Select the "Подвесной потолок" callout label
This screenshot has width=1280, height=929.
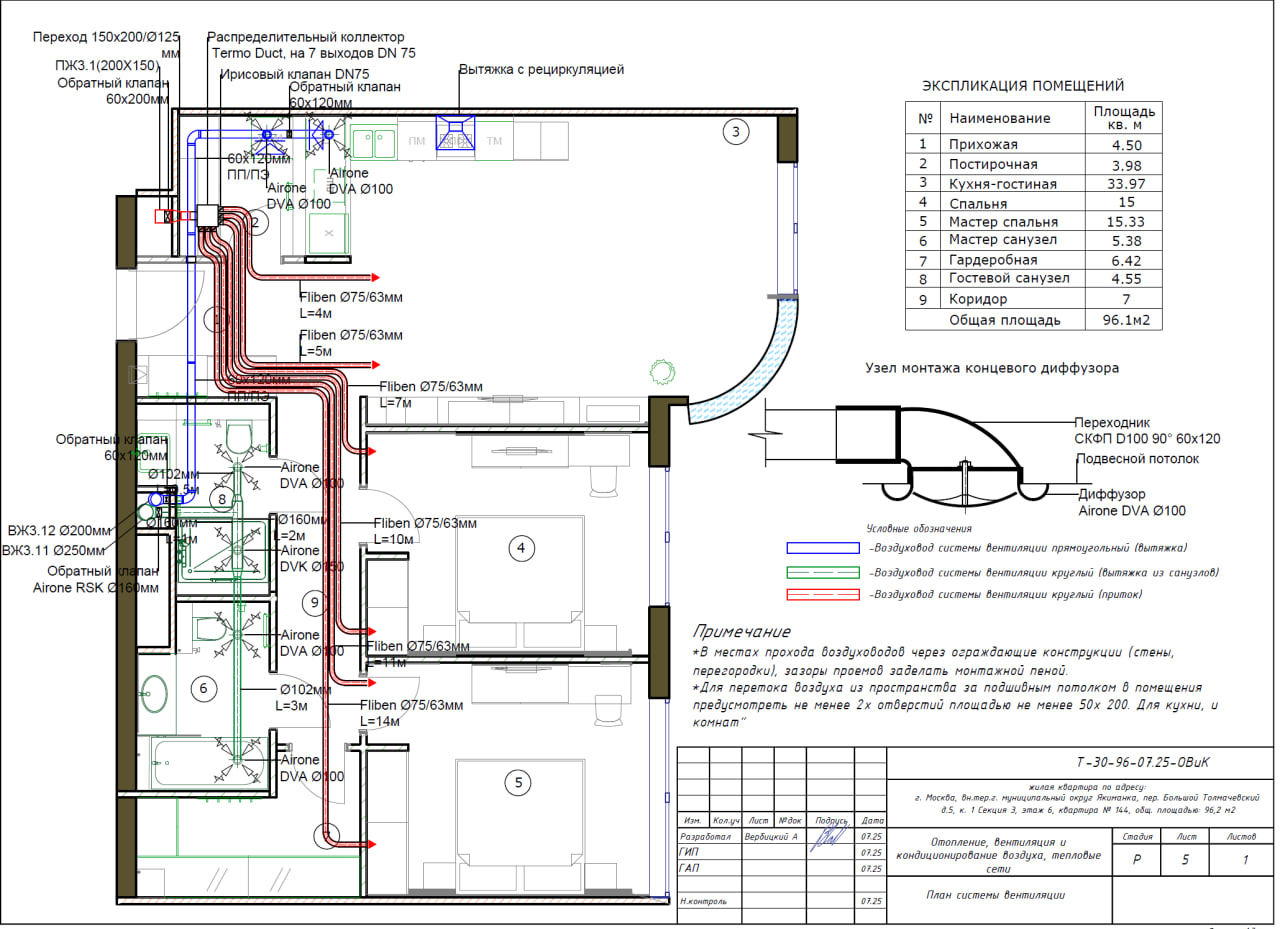click(x=1138, y=459)
